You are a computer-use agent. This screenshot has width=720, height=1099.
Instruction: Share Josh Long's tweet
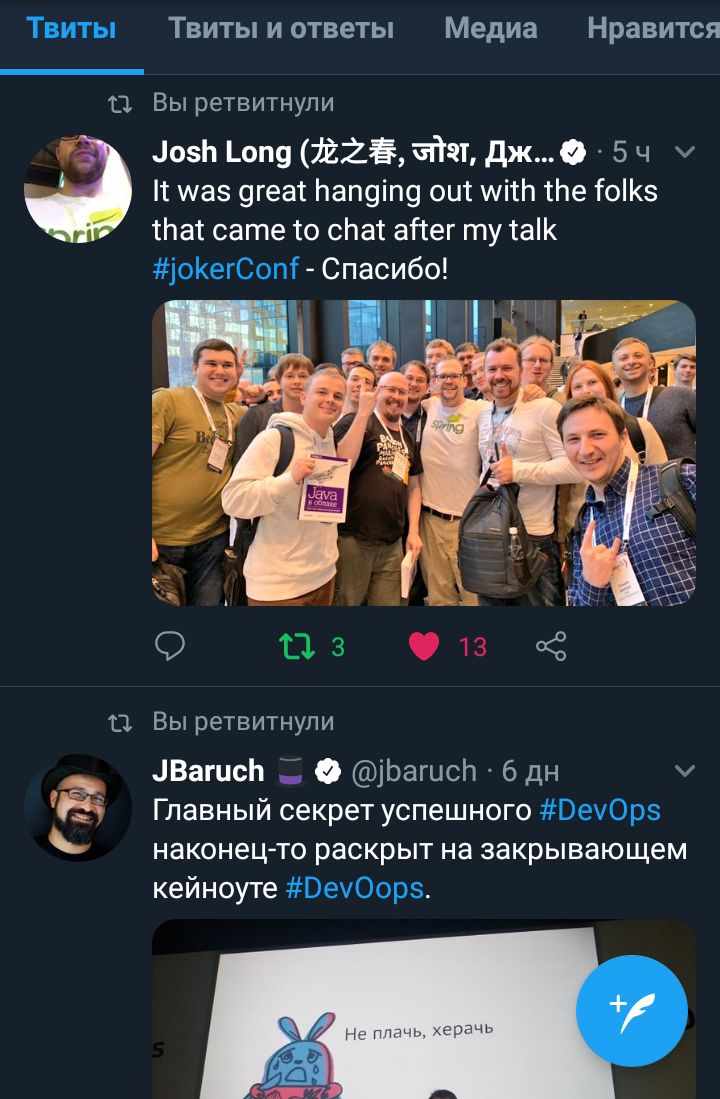551,646
